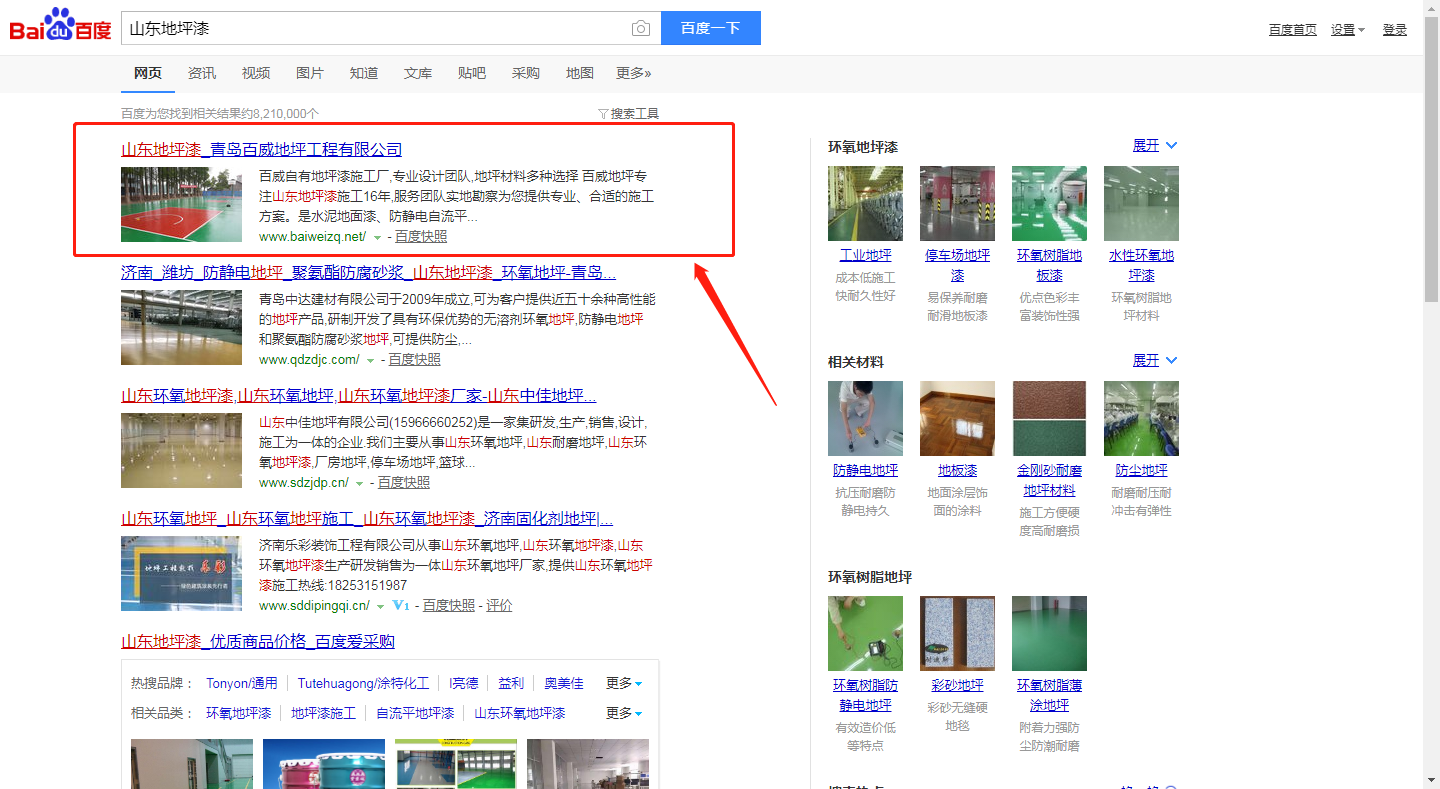Screen dimensions: 1440x789
Task: Open 防静电地坪 sidebar link
Action: [865, 471]
